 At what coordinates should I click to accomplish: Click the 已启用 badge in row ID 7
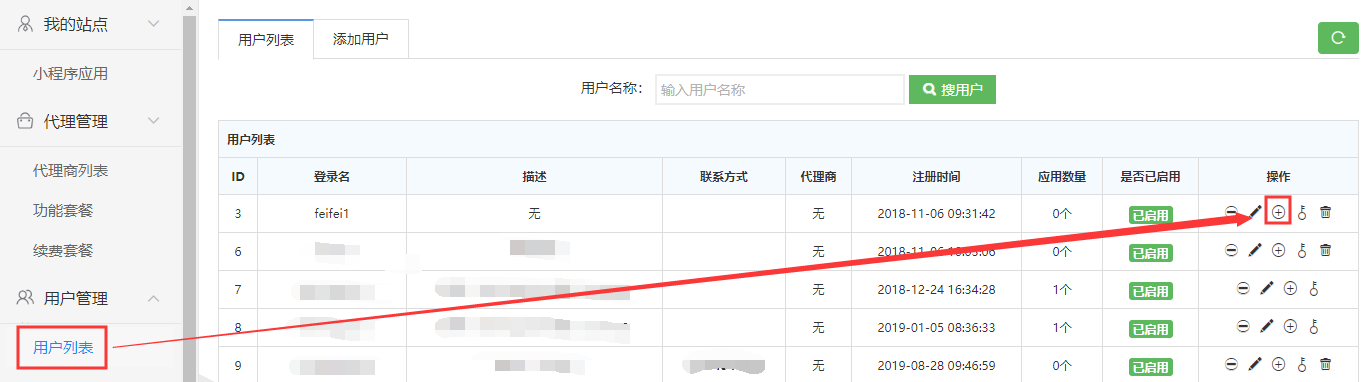click(x=1150, y=291)
